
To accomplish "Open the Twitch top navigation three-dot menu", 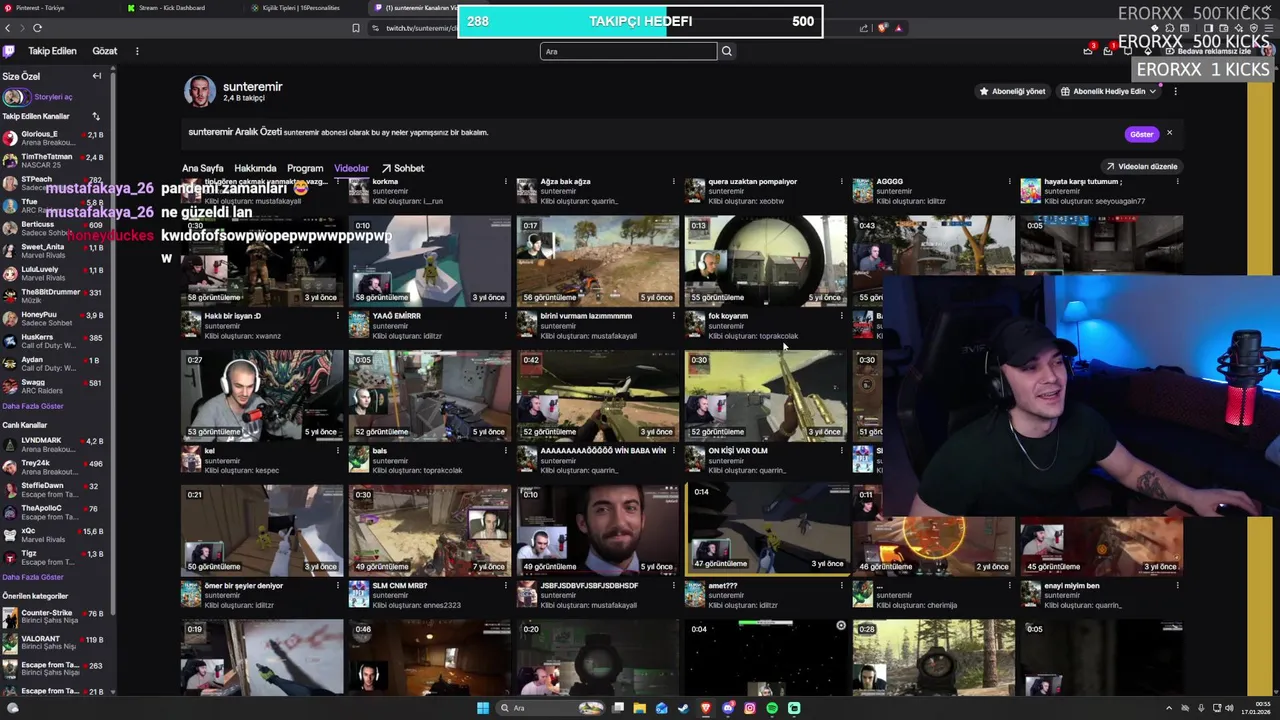I will [137, 51].
